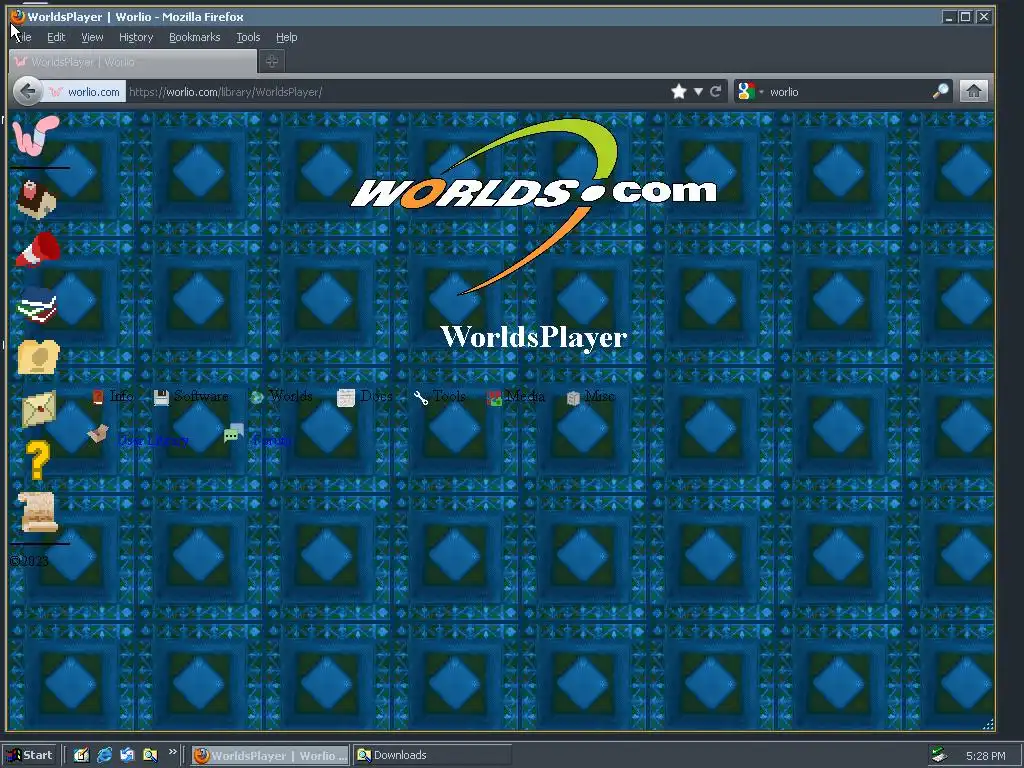The height and width of the screenshot is (768, 1024).
Task: Click the quick launch folder search icon
Action: pyautogui.click(x=150, y=756)
